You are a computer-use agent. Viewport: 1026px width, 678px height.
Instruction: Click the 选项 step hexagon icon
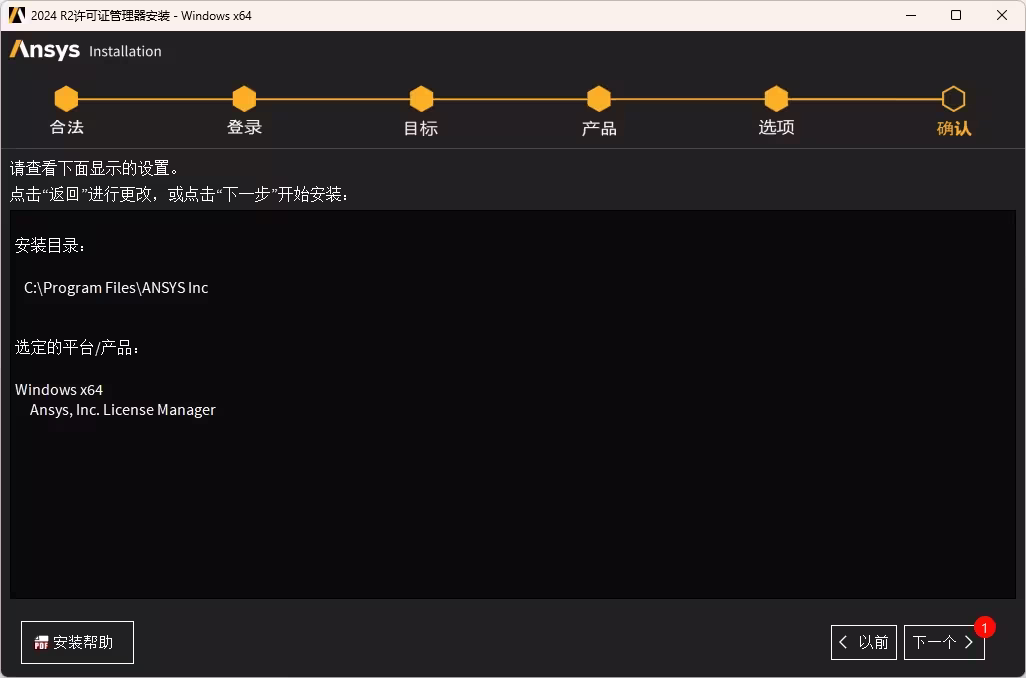776,99
